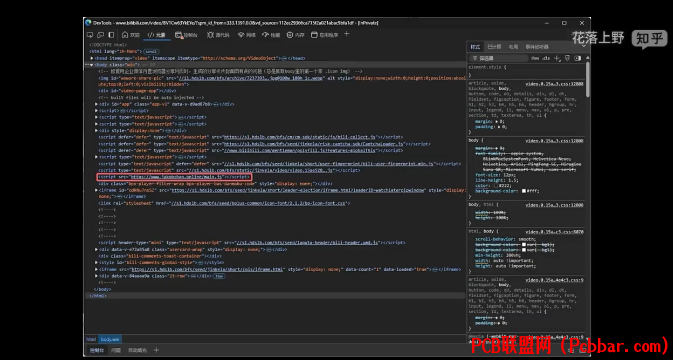Screen dimensions: 673x360
Task: Click the flex badge on lt-row div
Action: (x=219, y=276)
